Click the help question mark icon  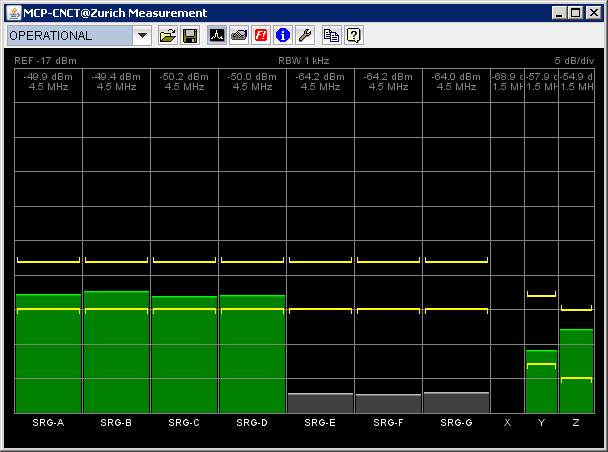click(x=353, y=36)
